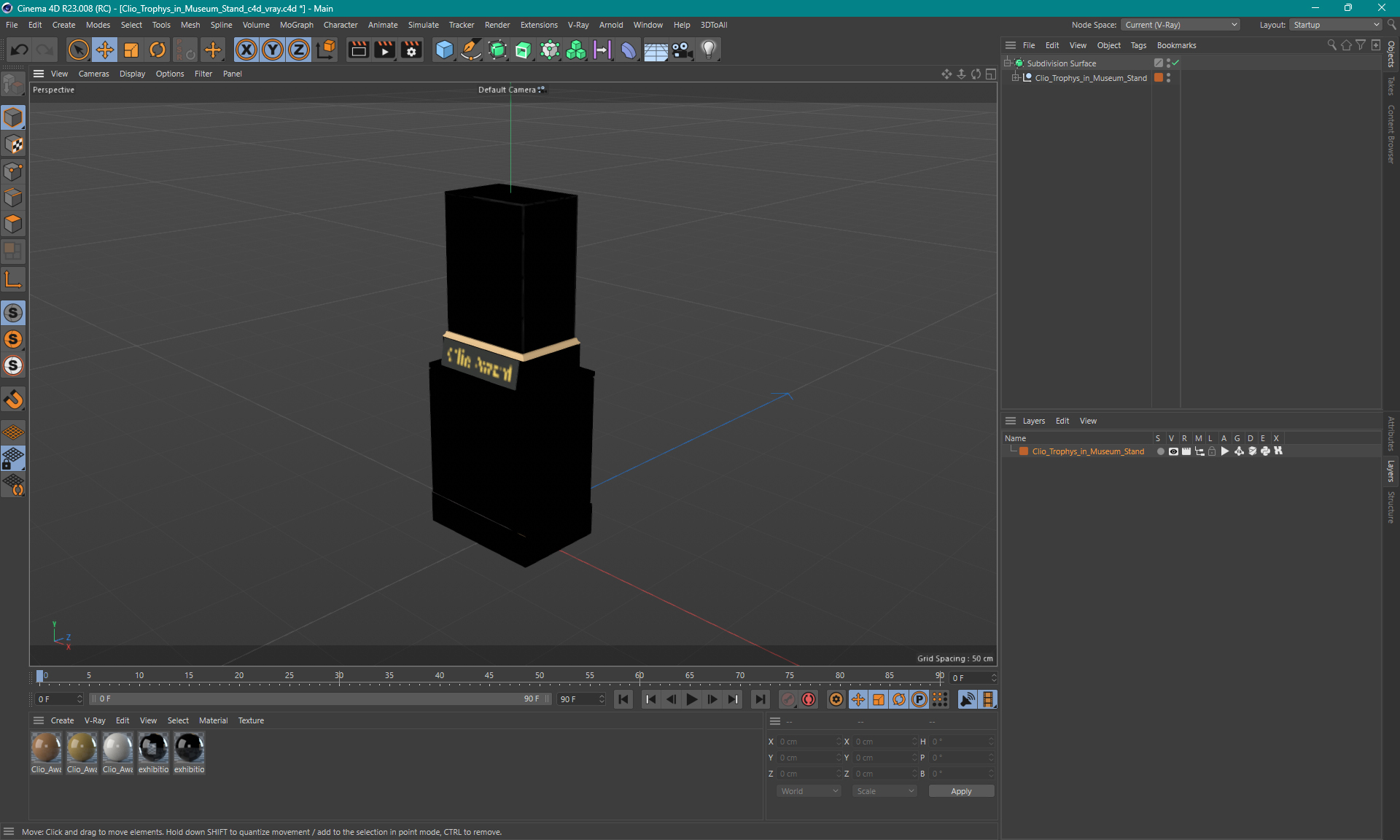Screen dimensions: 1400x840
Task: Click Picture Viewer render icon
Action: click(x=385, y=50)
